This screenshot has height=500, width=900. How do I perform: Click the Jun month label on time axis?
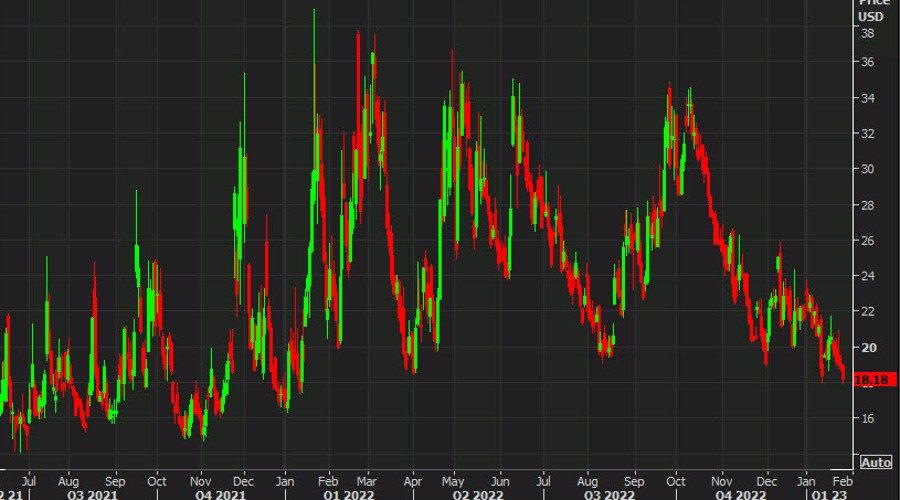click(x=496, y=478)
